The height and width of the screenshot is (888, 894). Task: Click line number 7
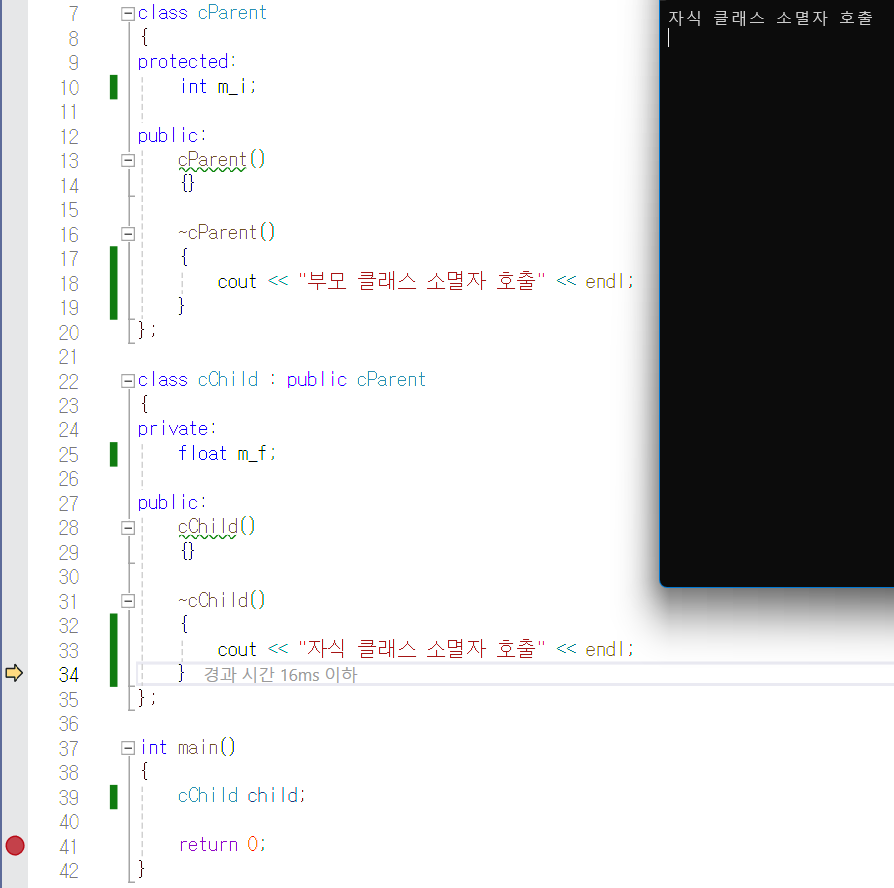click(x=74, y=14)
